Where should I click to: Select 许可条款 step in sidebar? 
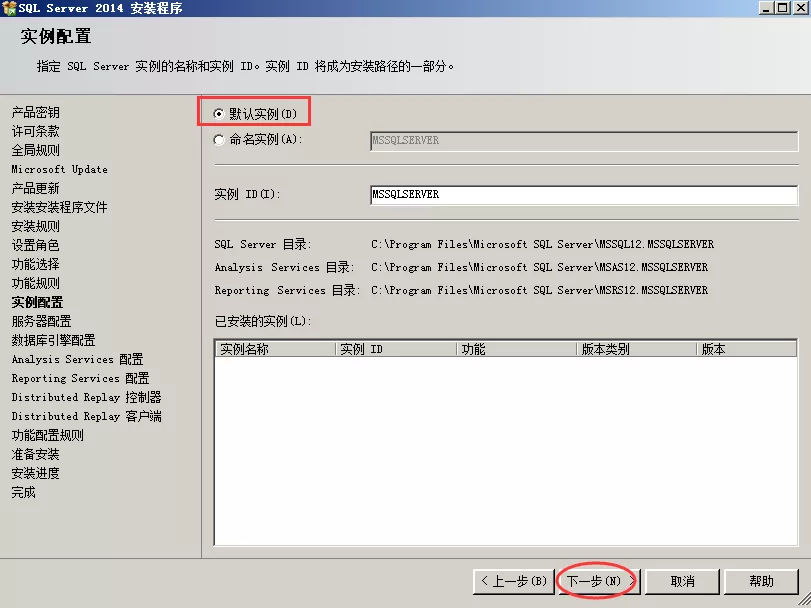point(36,131)
